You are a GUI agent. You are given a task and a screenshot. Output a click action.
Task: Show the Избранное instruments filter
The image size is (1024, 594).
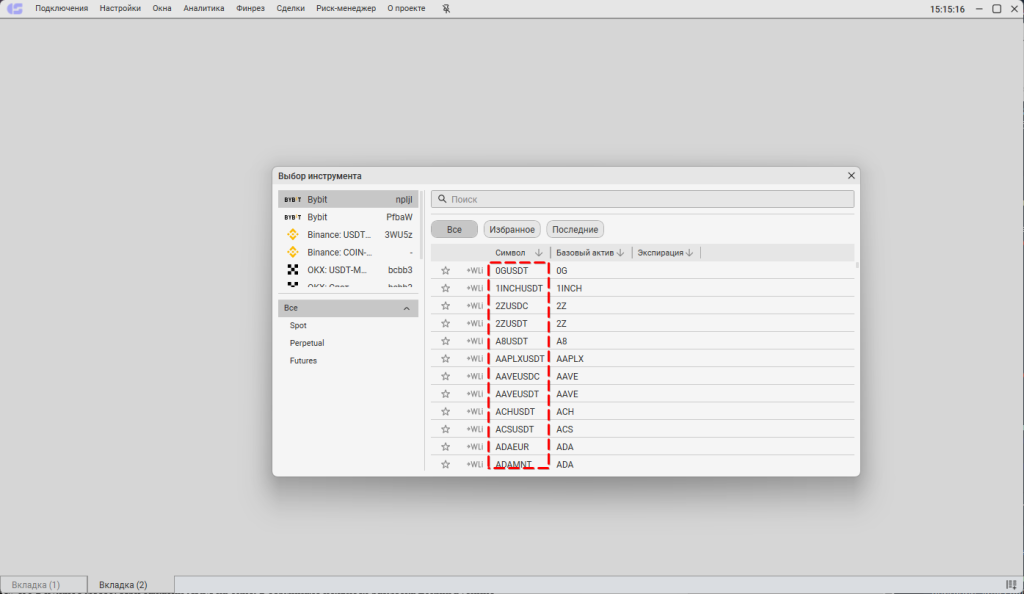pyautogui.click(x=513, y=229)
